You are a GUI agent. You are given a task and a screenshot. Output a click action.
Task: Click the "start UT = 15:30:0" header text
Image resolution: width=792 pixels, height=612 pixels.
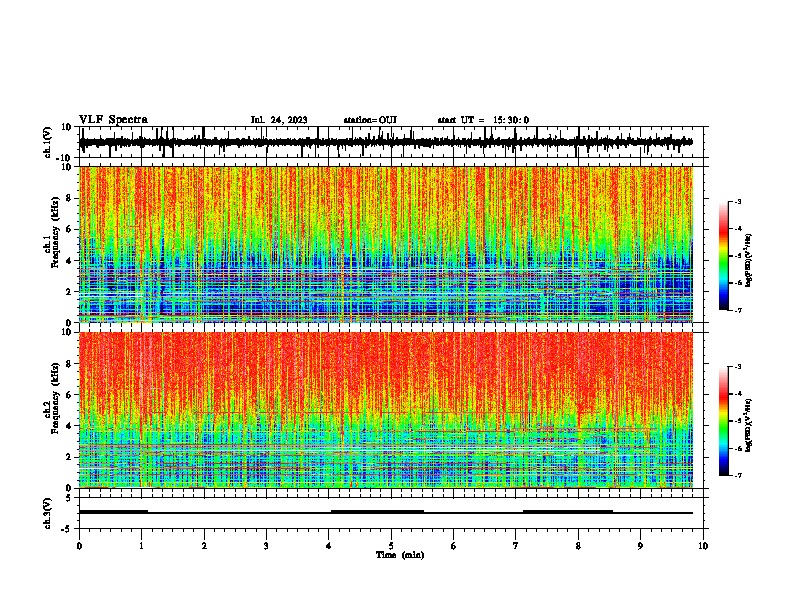(483, 120)
